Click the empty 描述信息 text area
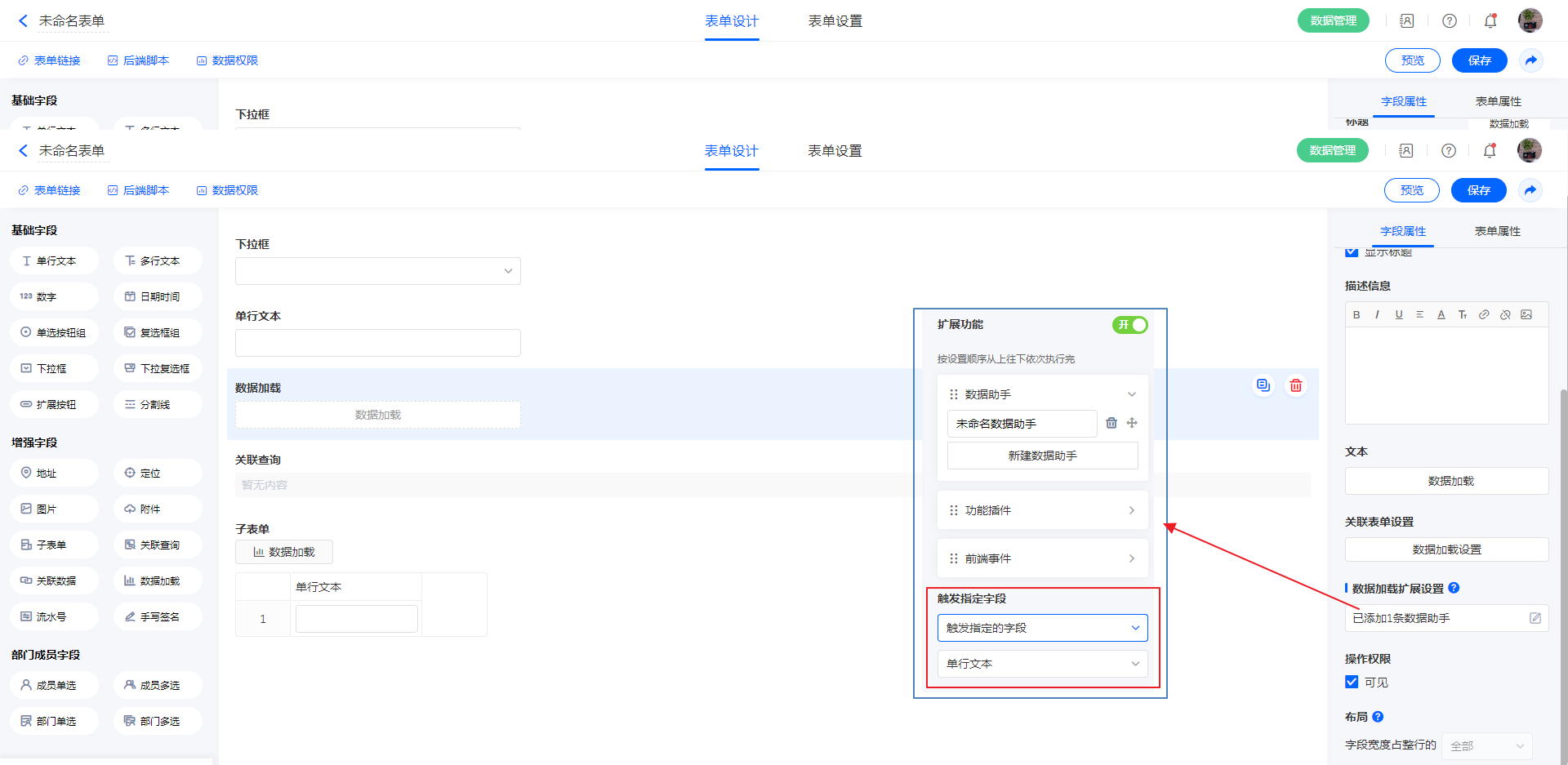The width and height of the screenshot is (1568, 765). (x=1445, y=376)
